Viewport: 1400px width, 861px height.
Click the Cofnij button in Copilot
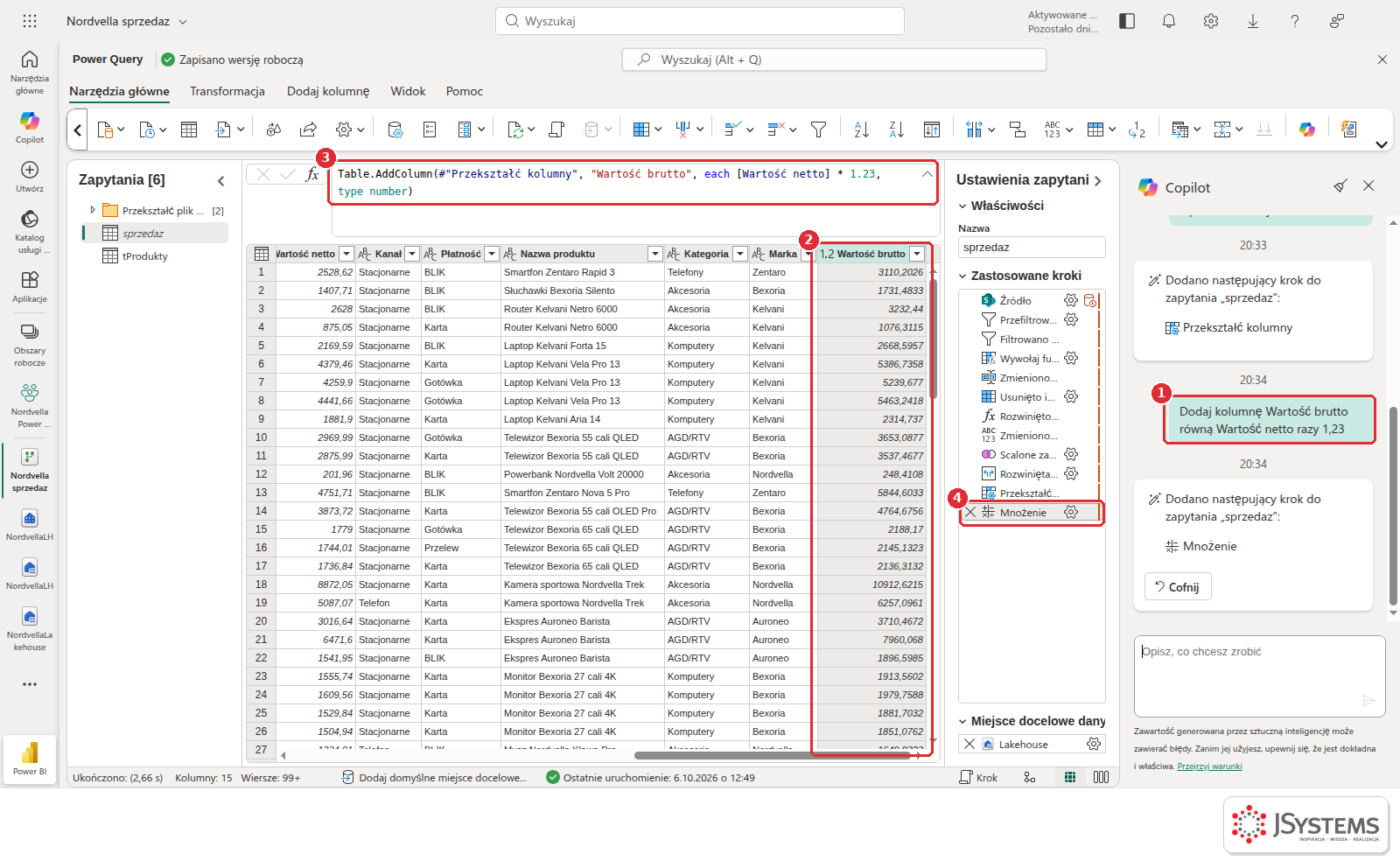[1178, 586]
